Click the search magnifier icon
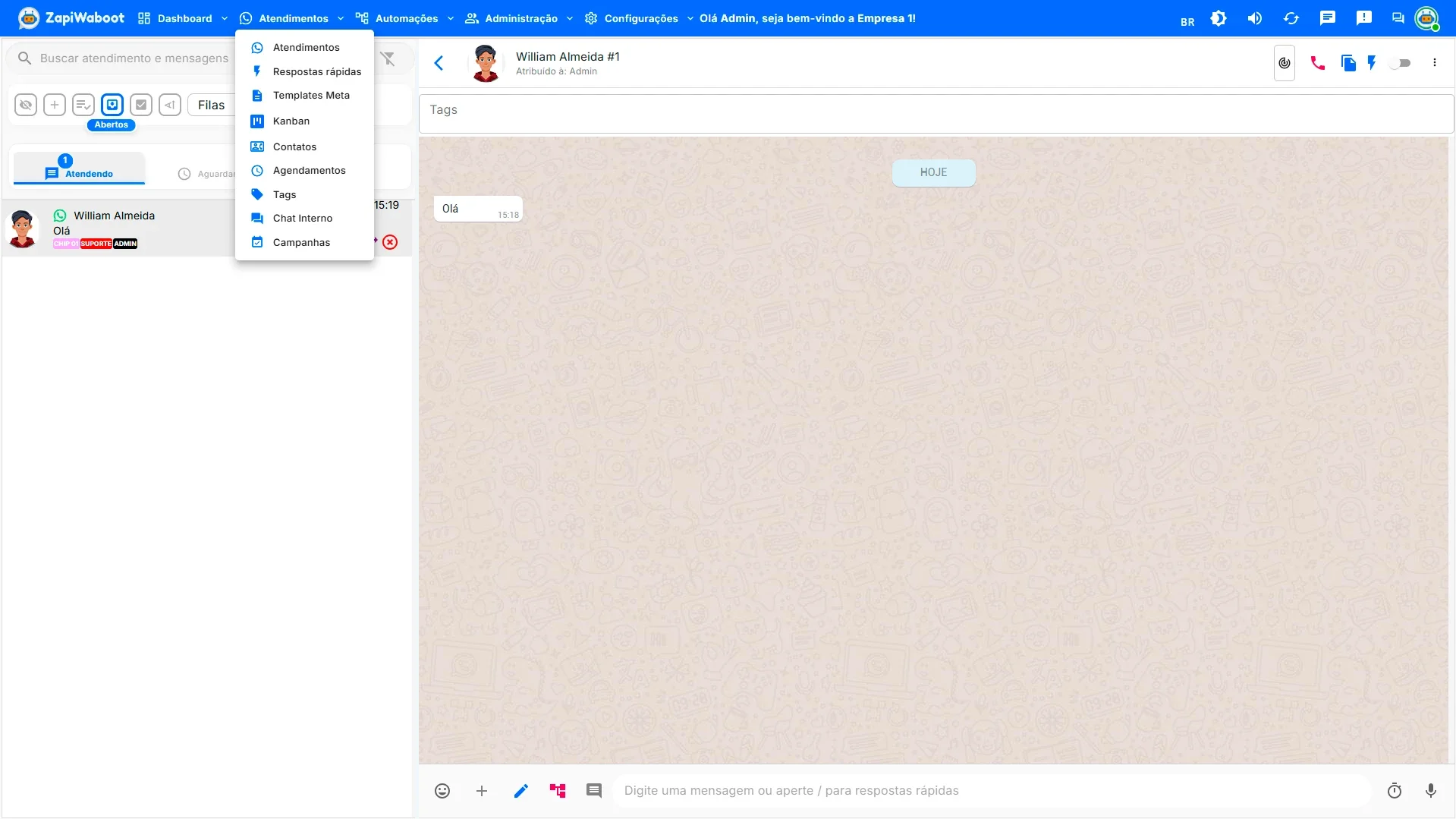 point(24,58)
